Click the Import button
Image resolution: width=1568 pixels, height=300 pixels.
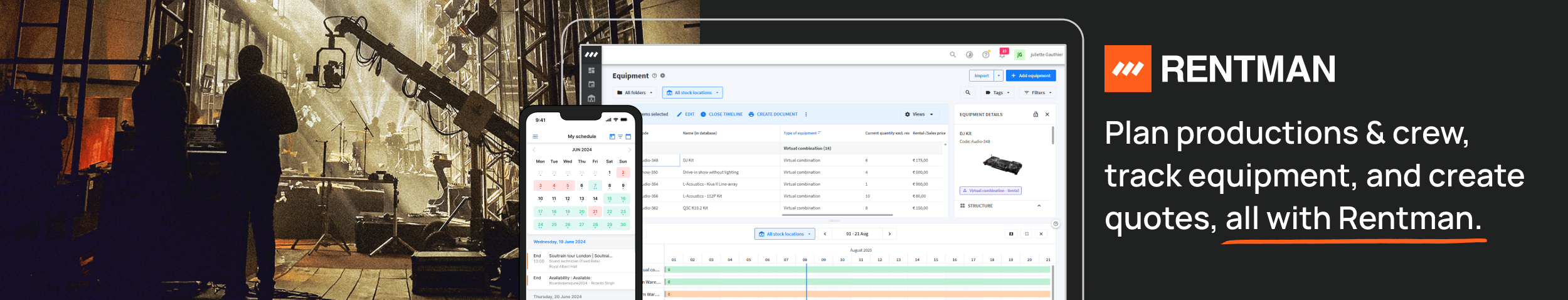[982, 75]
